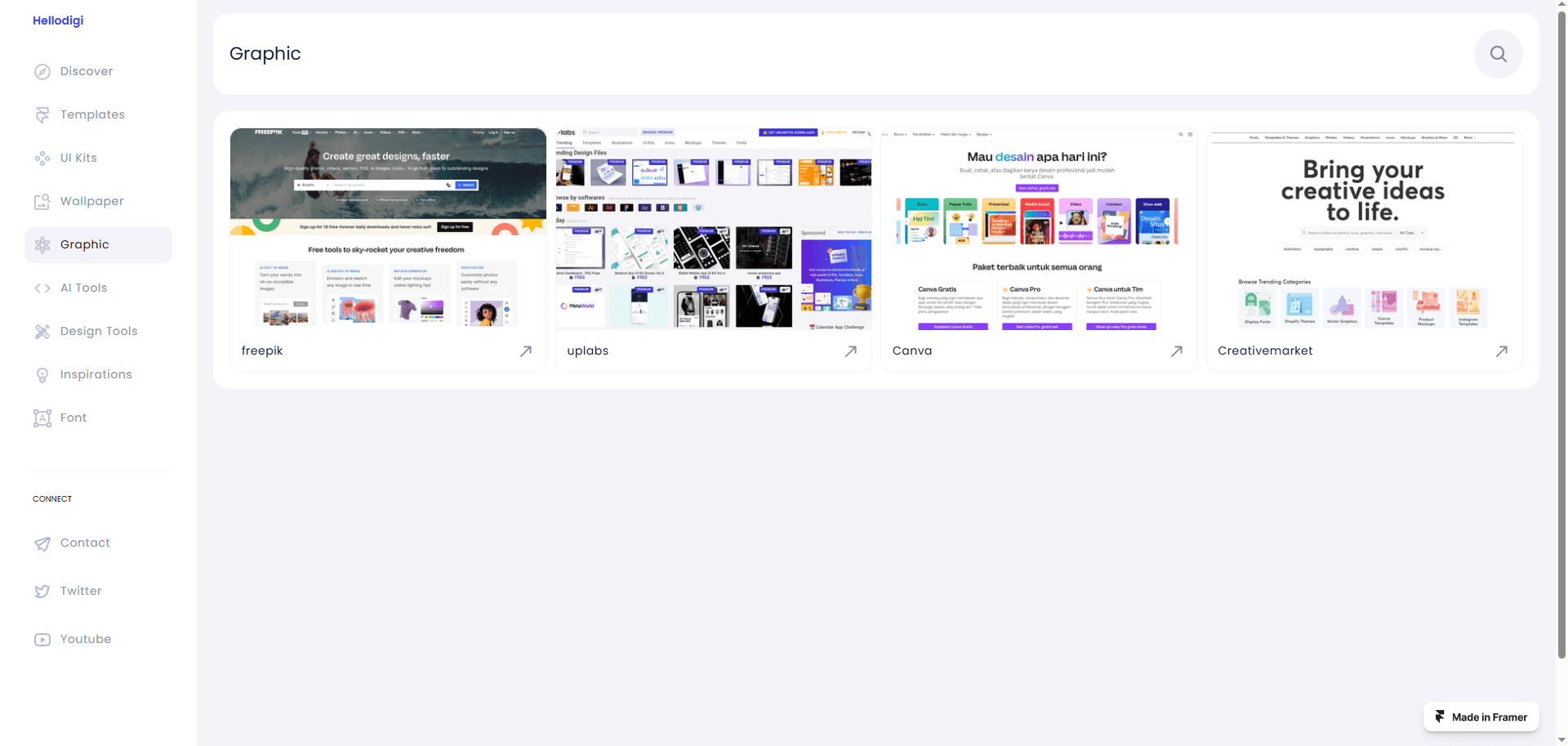
Task: Click the Framer logo icon in badge
Action: click(x=1440, y=717)
